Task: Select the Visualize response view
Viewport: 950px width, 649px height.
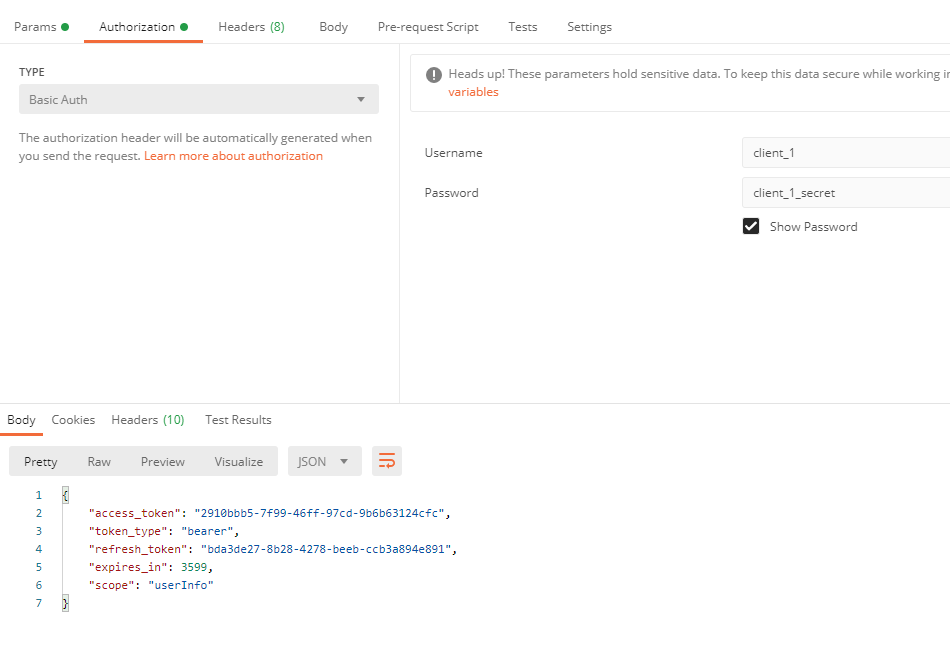Action: click(238, 461)
